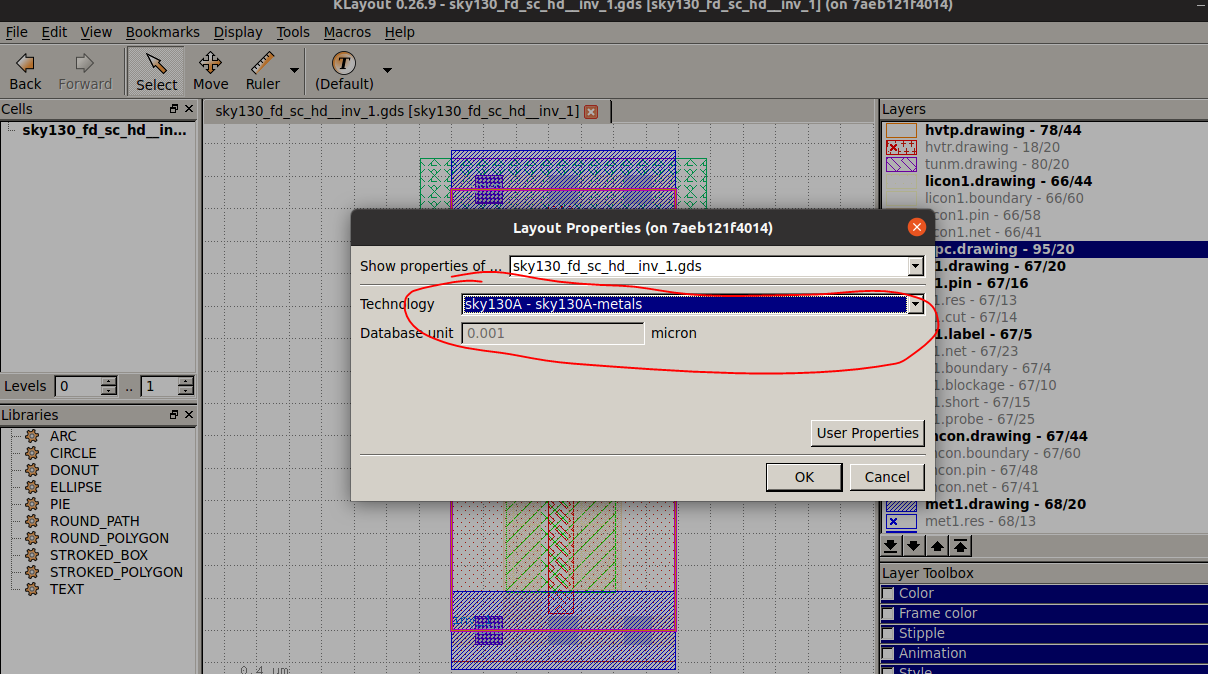Float the Cells panel
The width and height of the screenshot is (1208, 674).
point(174,108)
